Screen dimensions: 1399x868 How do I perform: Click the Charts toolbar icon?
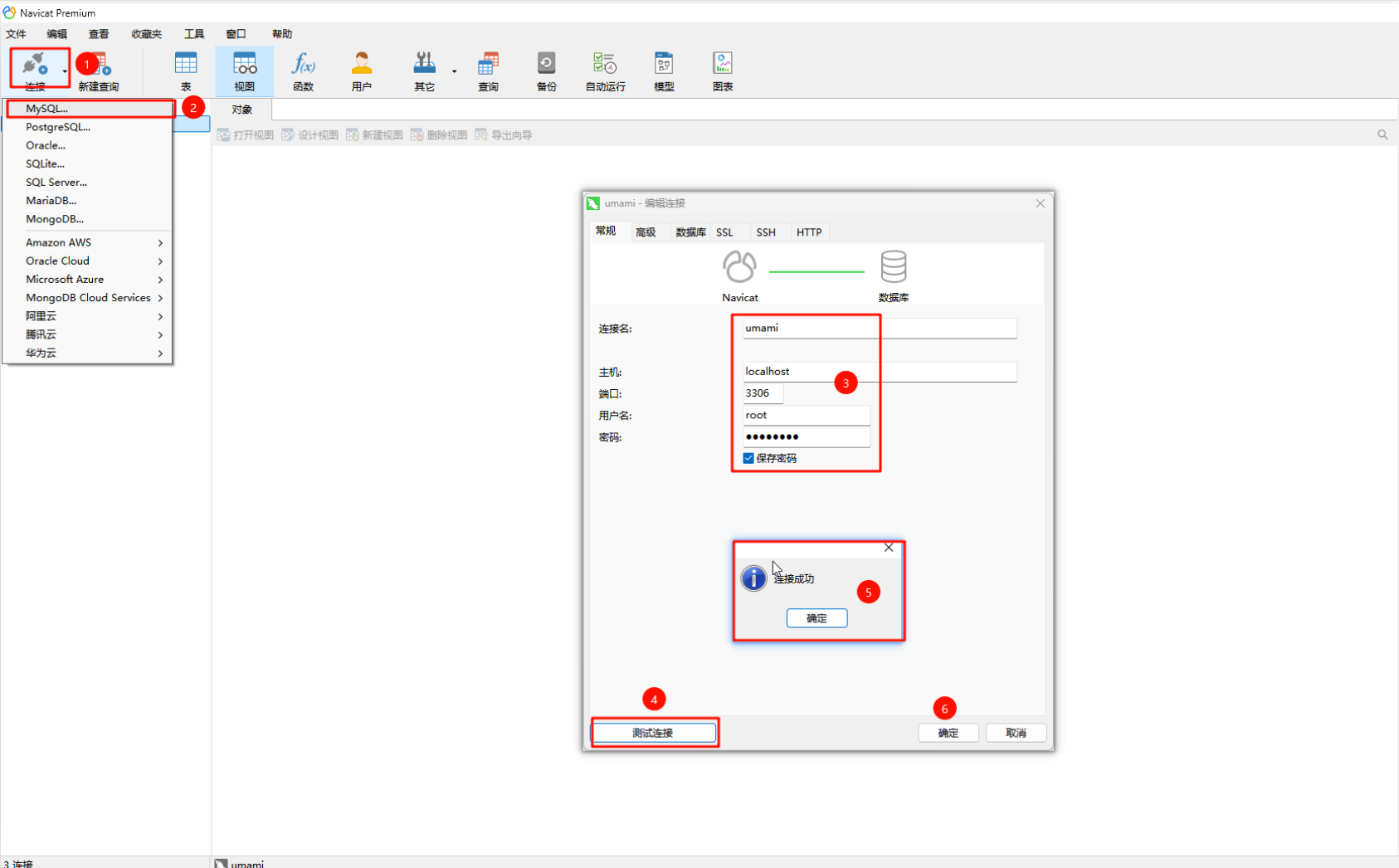point(723,63)
